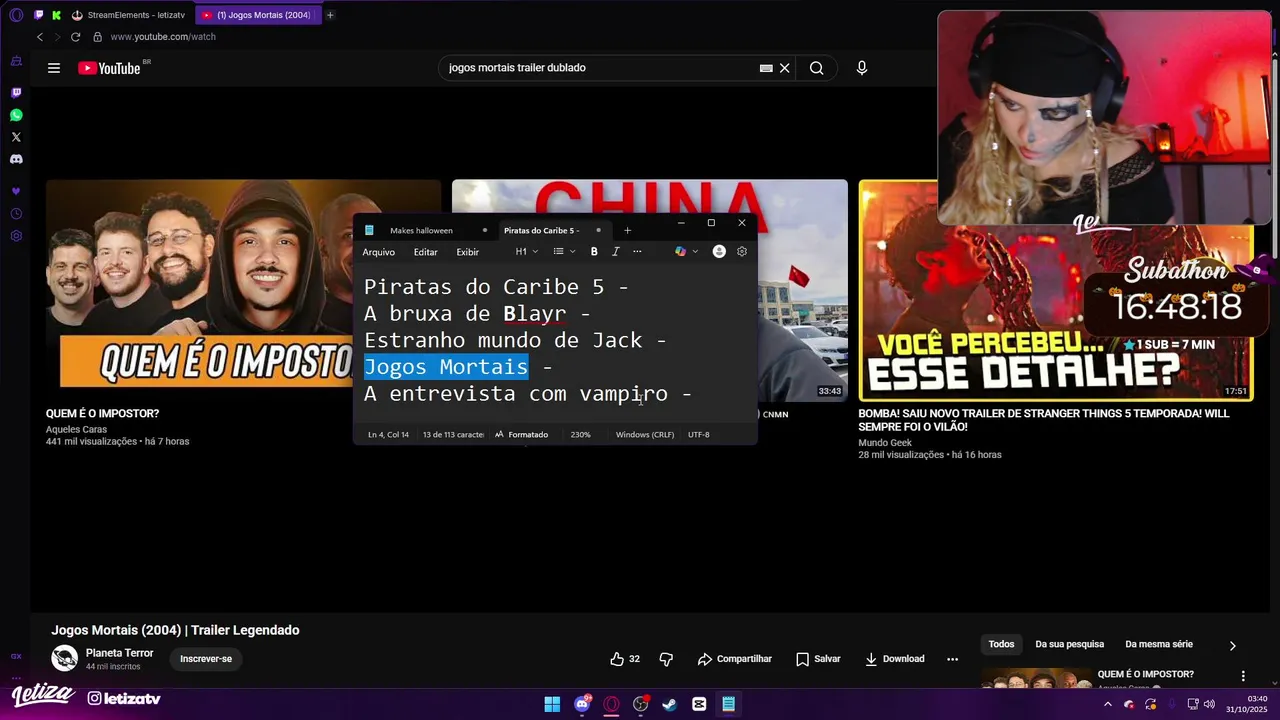Open Exibir menu in Notepad

pyautogui.click(x=468, y=252)
